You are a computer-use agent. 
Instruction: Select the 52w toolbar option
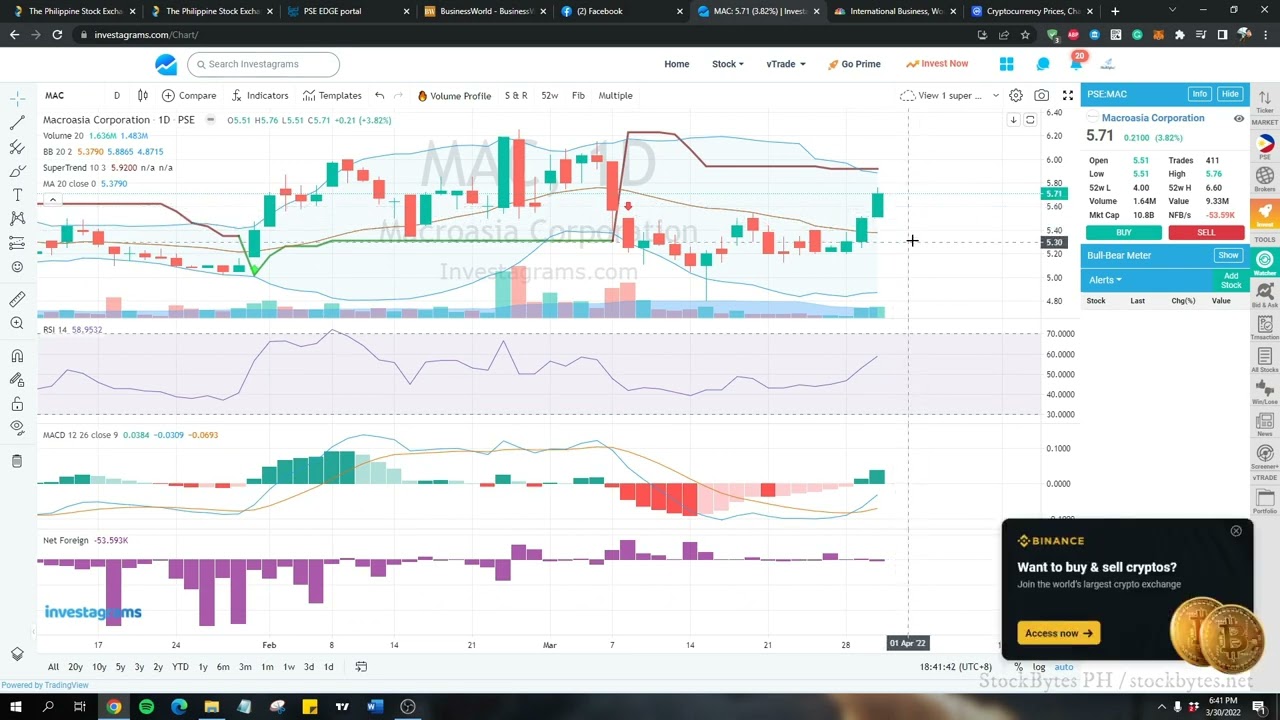click(549, 95)
